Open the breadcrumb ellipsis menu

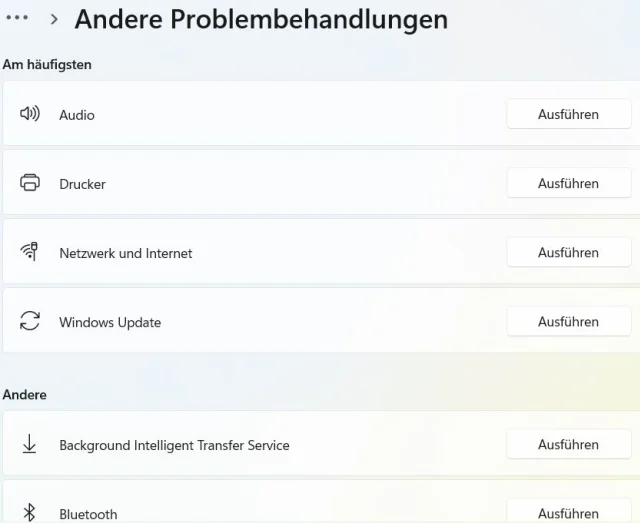(x=17, y=18)
